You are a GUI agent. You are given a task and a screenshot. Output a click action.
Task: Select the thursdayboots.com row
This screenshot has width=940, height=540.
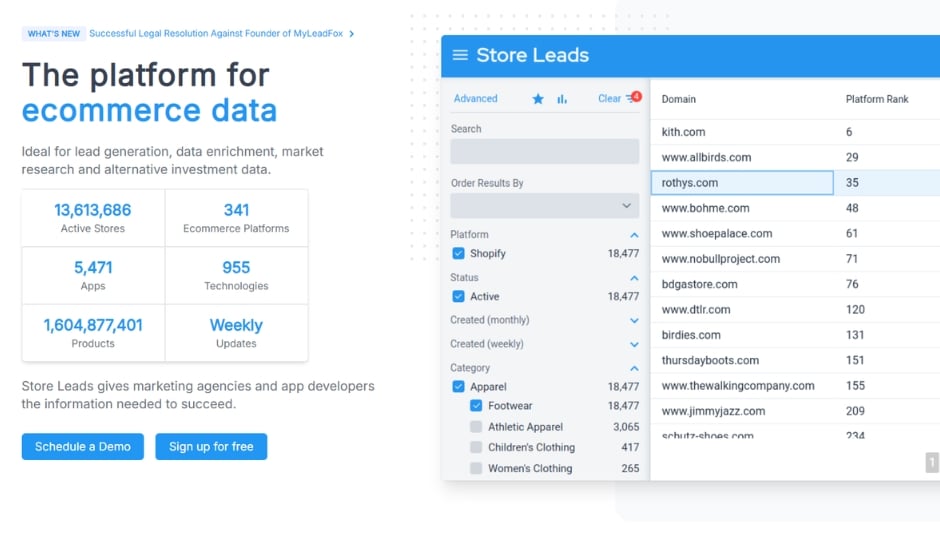pos(795,360)
